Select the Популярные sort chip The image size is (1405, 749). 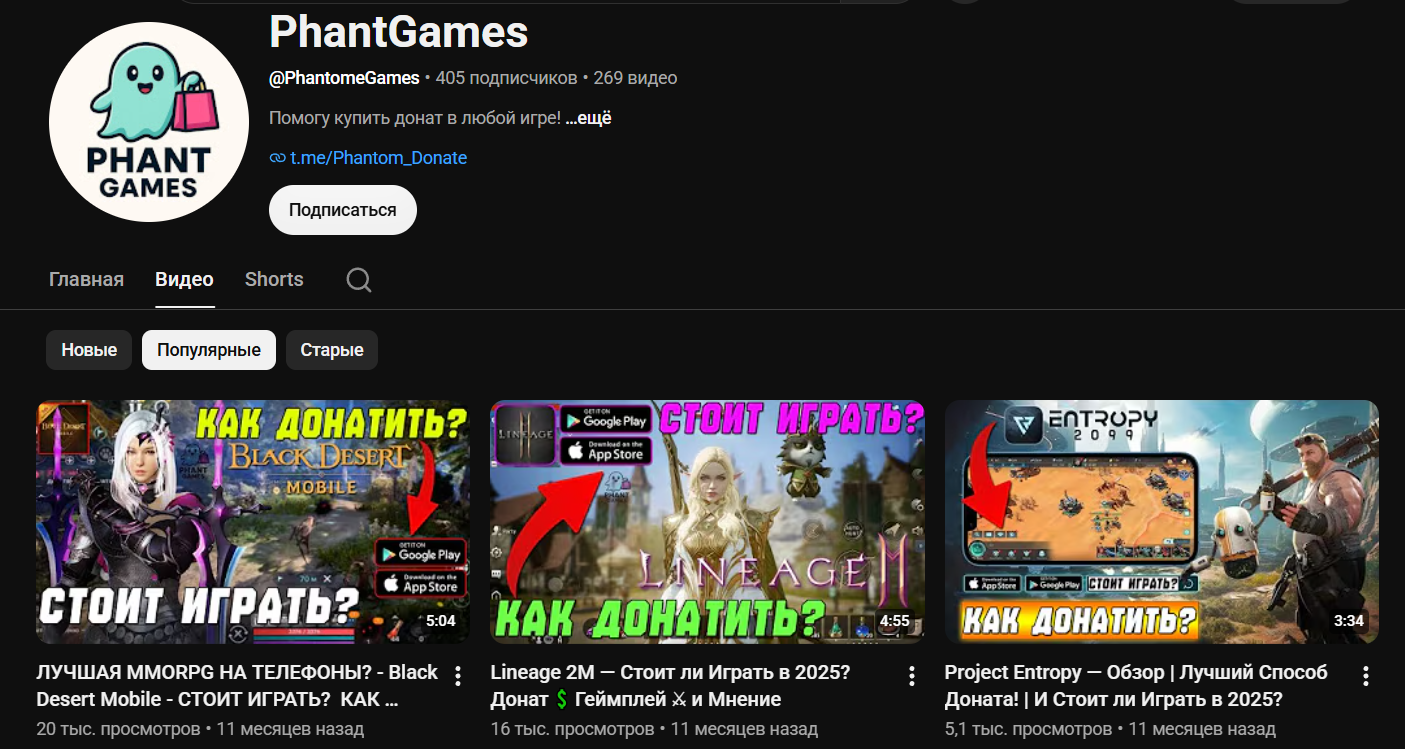click(x=209, y=350)
